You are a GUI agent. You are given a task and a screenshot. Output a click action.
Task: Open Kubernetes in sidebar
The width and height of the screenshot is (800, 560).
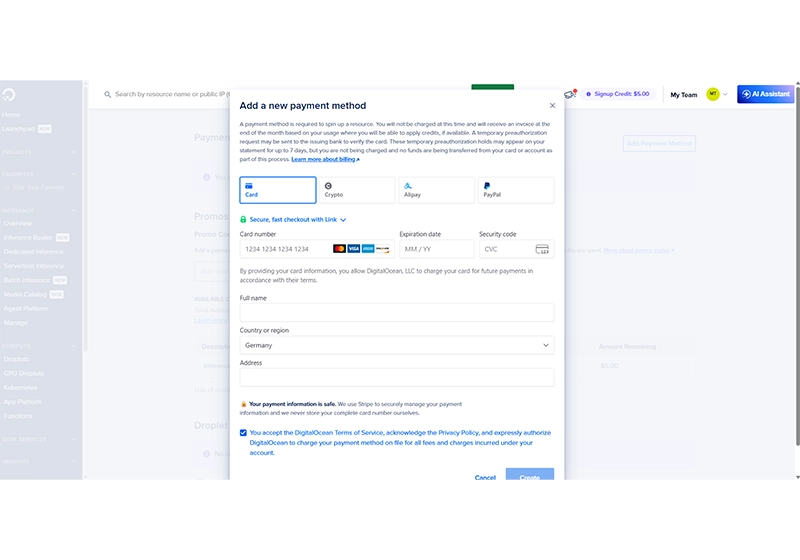tap(20, 388)
